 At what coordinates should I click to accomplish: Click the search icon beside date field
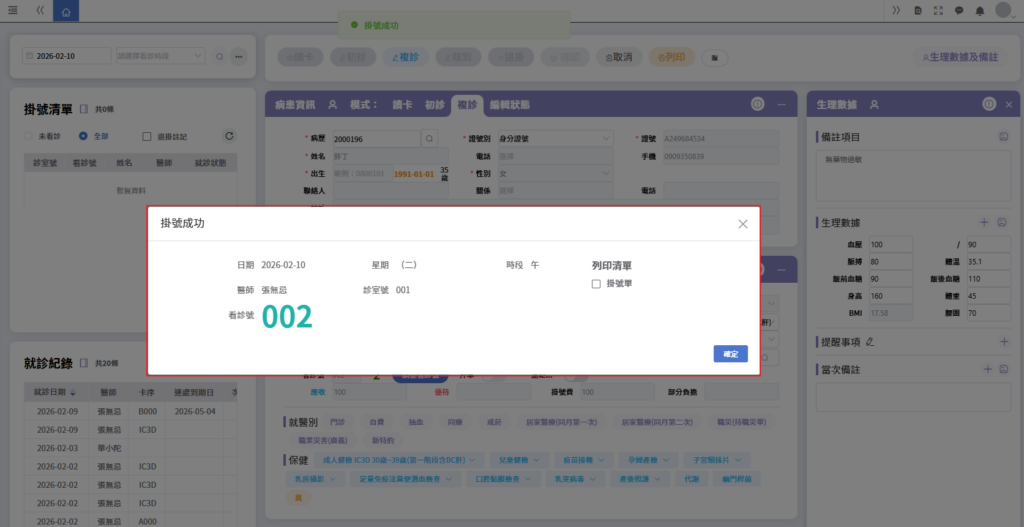(x=220, y=57)
